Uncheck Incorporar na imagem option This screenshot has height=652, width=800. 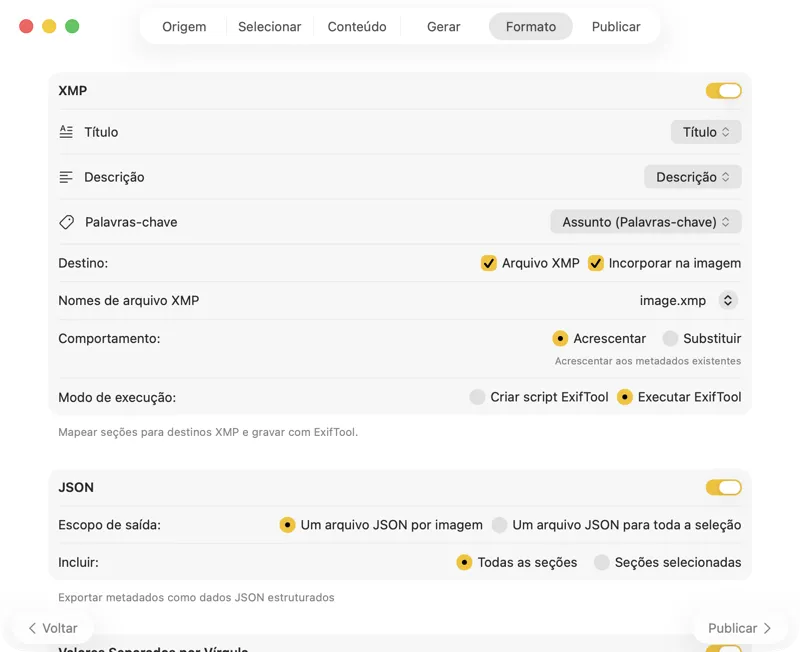tap(596, 263)
